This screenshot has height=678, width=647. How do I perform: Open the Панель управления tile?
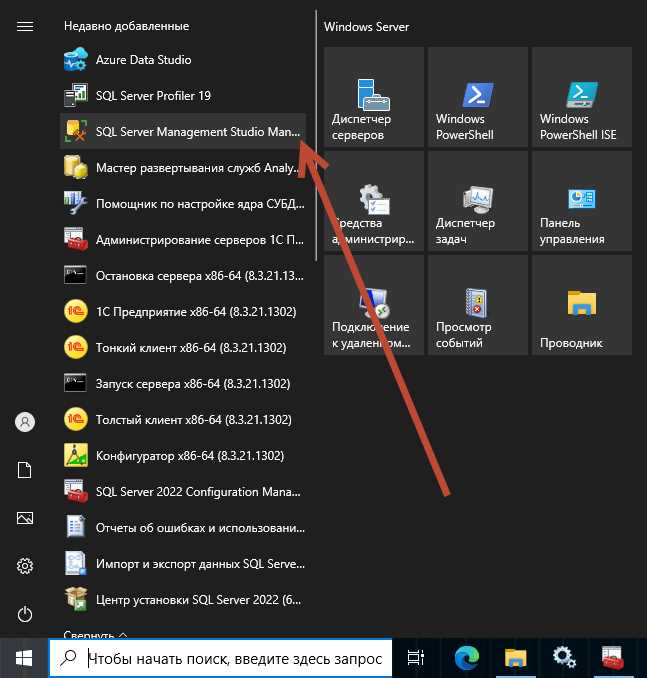tap(582, 201)
